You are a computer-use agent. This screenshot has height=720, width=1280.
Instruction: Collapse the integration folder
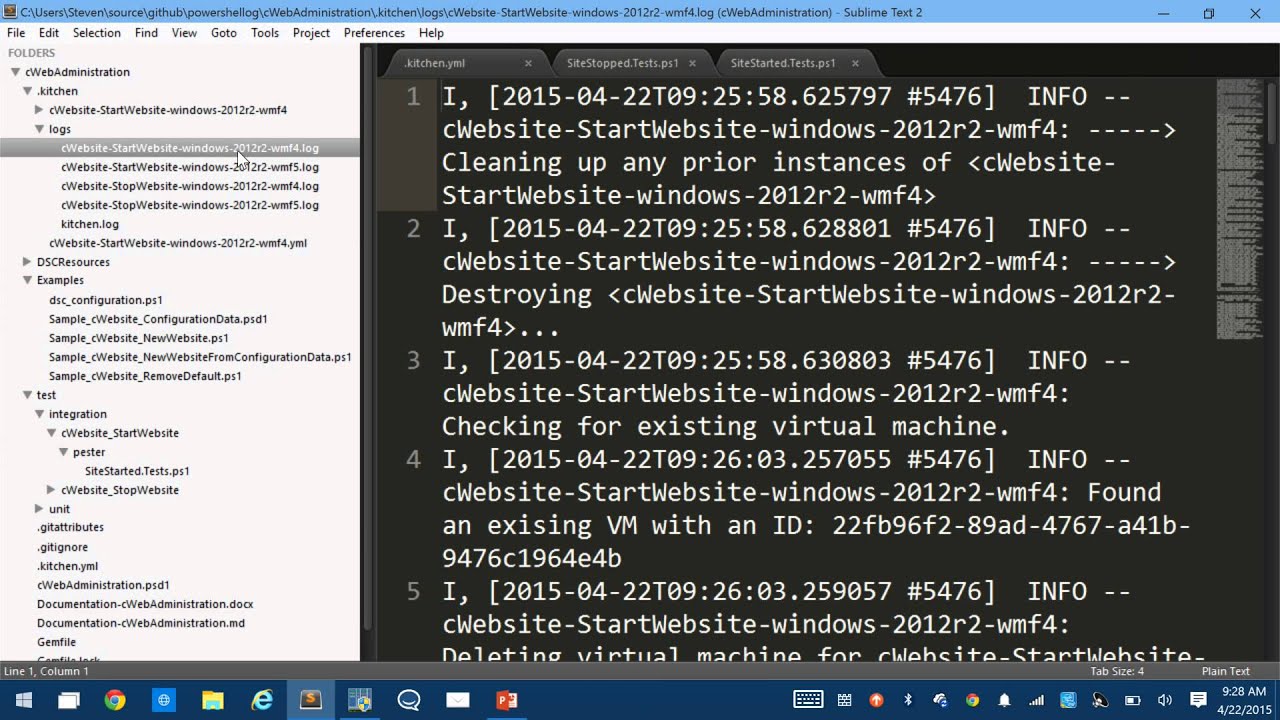click(39, 414)
